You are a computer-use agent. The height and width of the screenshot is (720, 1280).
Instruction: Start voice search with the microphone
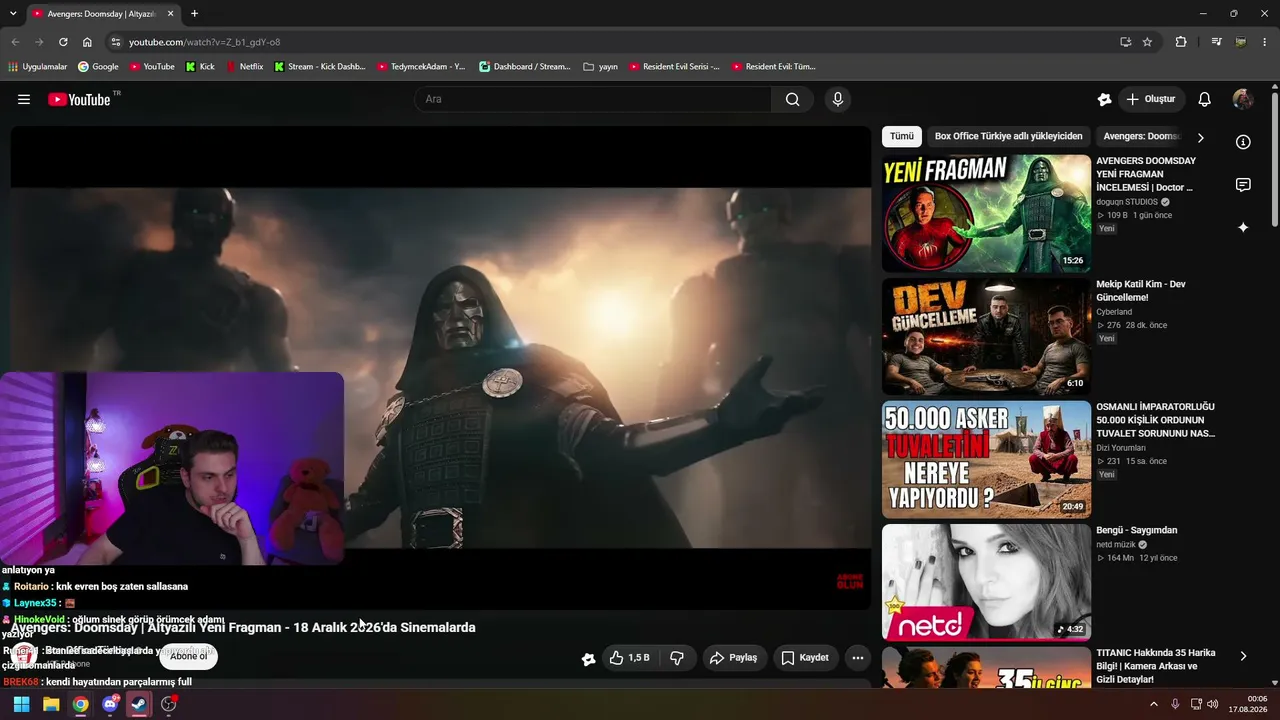[838, 99]
